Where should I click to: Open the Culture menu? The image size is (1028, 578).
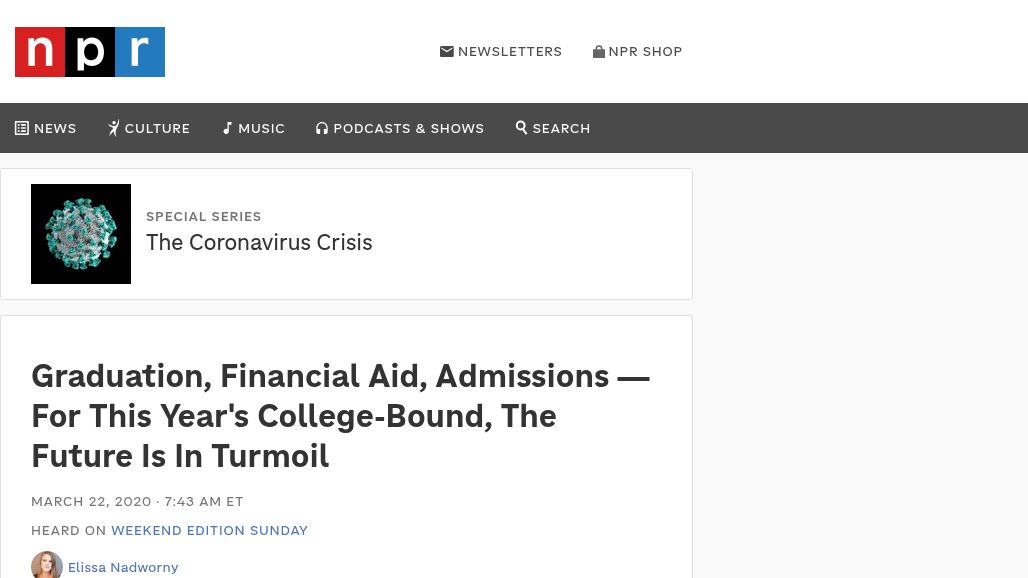pos(157,129)
